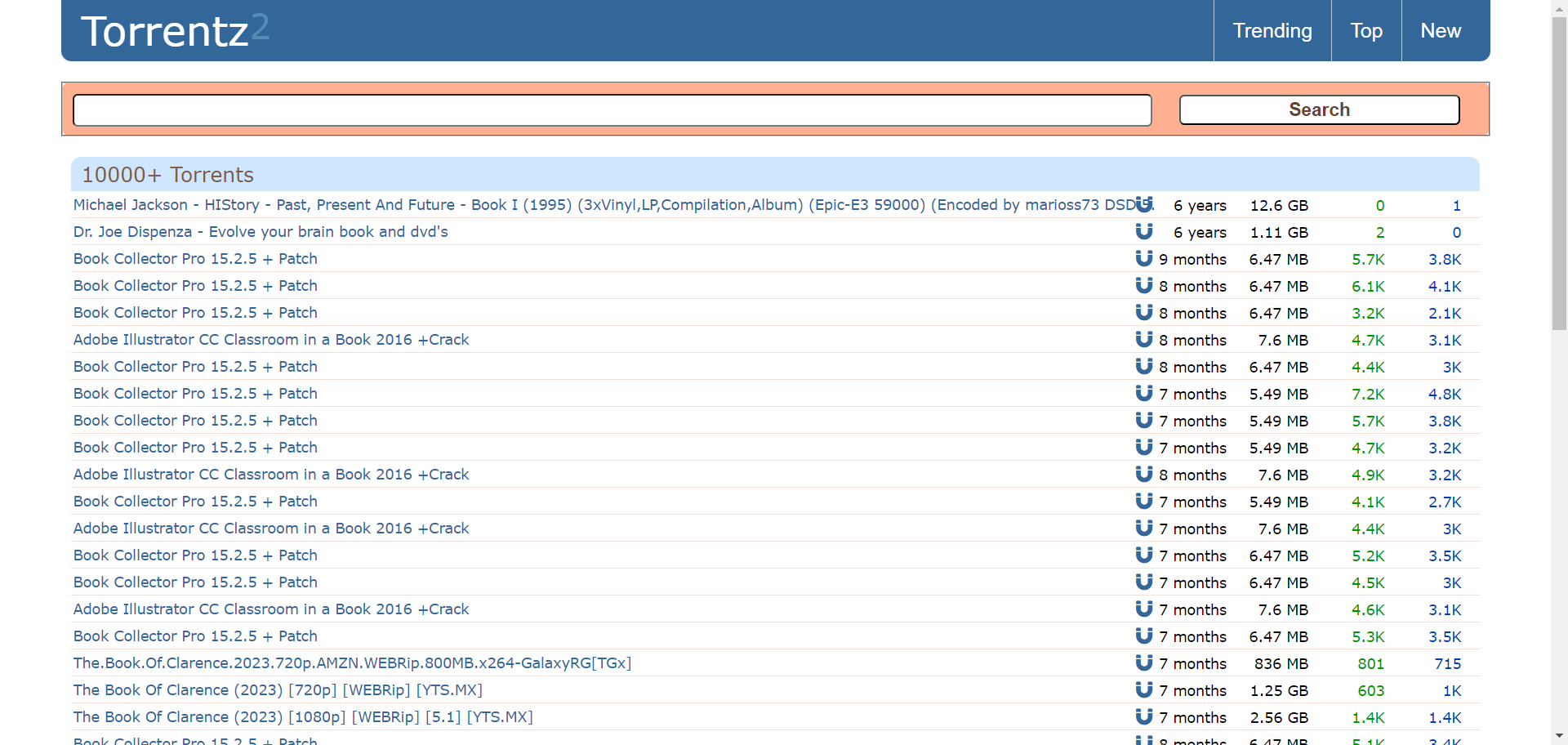The width and height of the screenshot is (1568, 745).
Task: Click the '2.56 GB' size cell
Action: point(1279,718)
